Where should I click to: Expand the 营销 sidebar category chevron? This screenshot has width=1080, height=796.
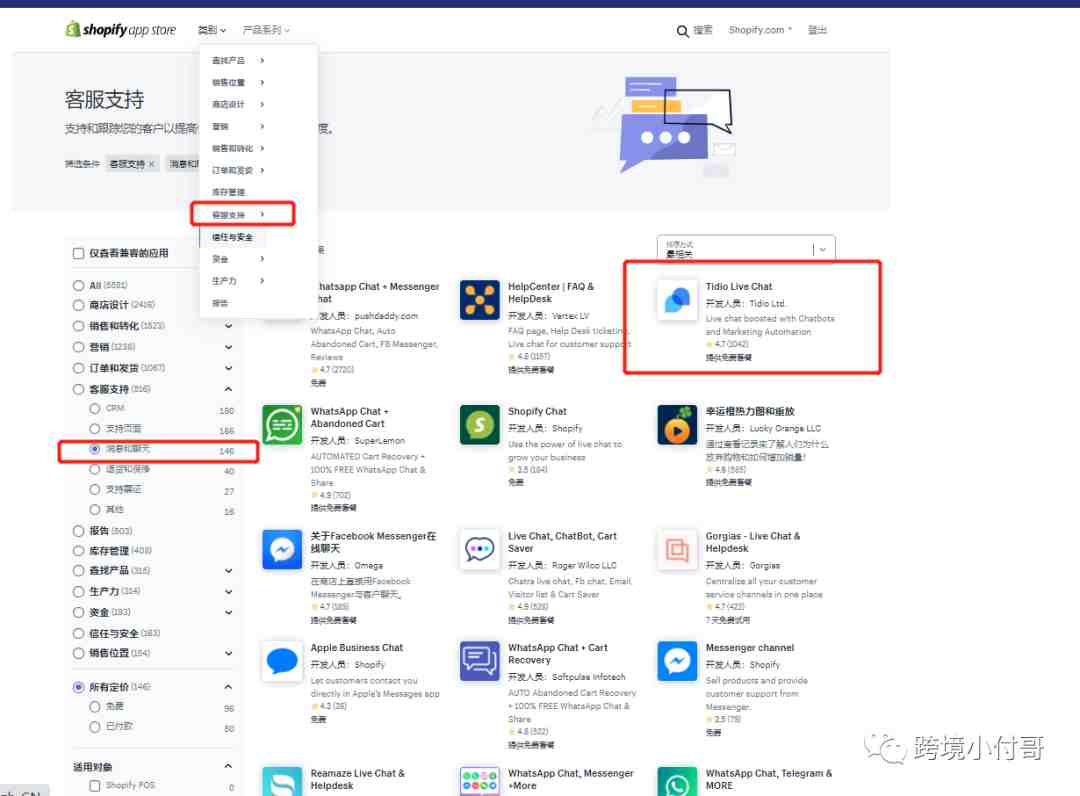pyautogui.click(x=228, y=347)
